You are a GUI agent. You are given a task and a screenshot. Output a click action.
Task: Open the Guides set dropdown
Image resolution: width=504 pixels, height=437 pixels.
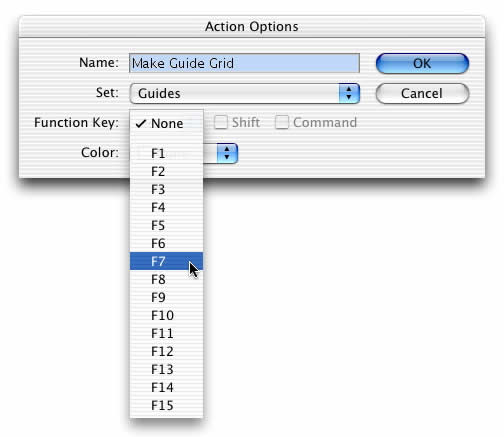point(245,93)
